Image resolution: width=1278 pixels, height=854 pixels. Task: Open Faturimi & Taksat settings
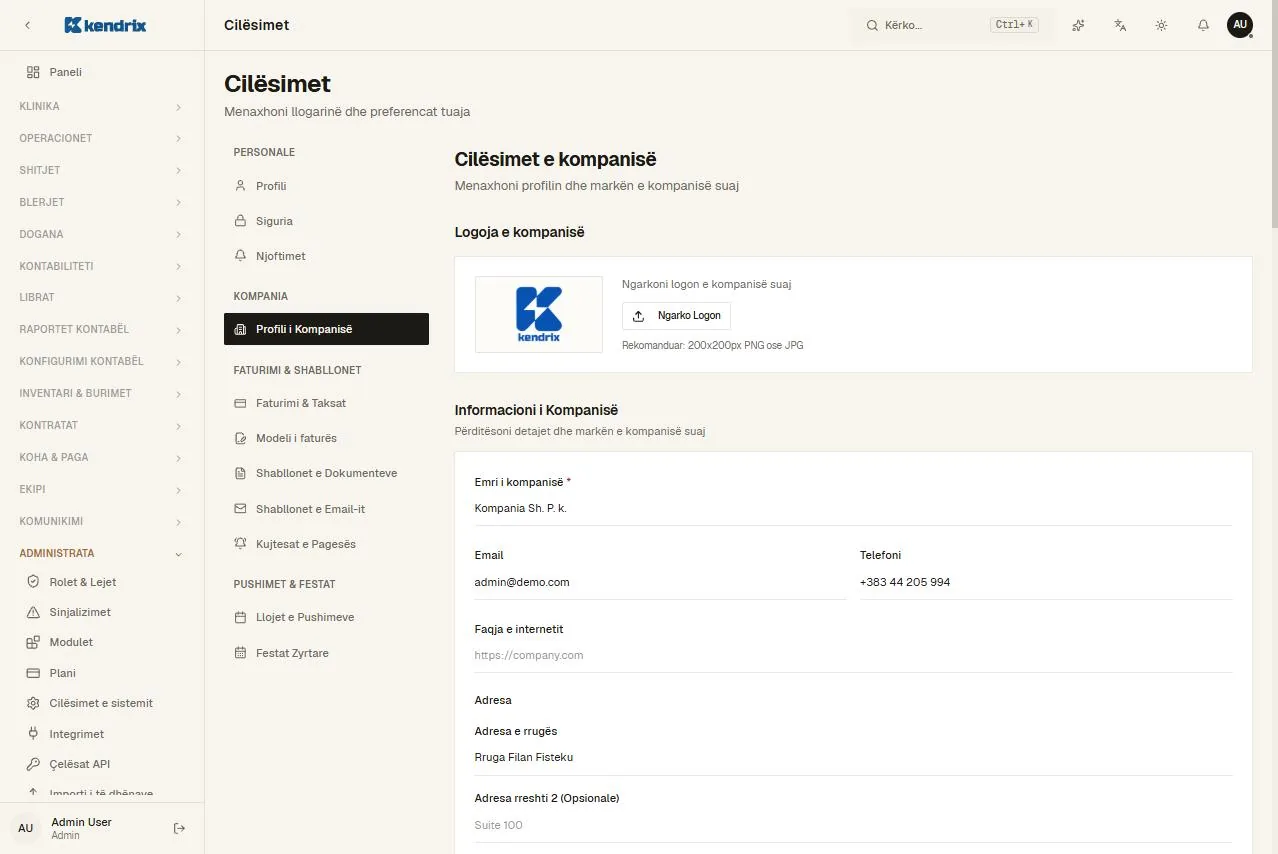tap(326, 403)
